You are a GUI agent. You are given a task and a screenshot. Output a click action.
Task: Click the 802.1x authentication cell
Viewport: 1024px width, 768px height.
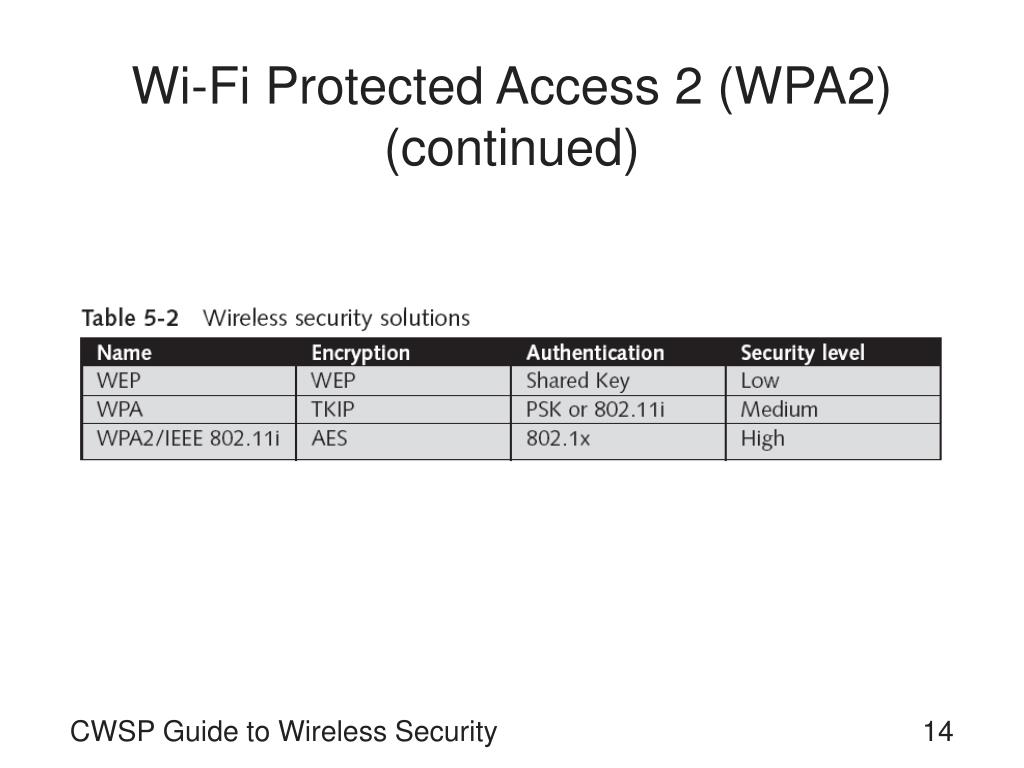point(618,441)
